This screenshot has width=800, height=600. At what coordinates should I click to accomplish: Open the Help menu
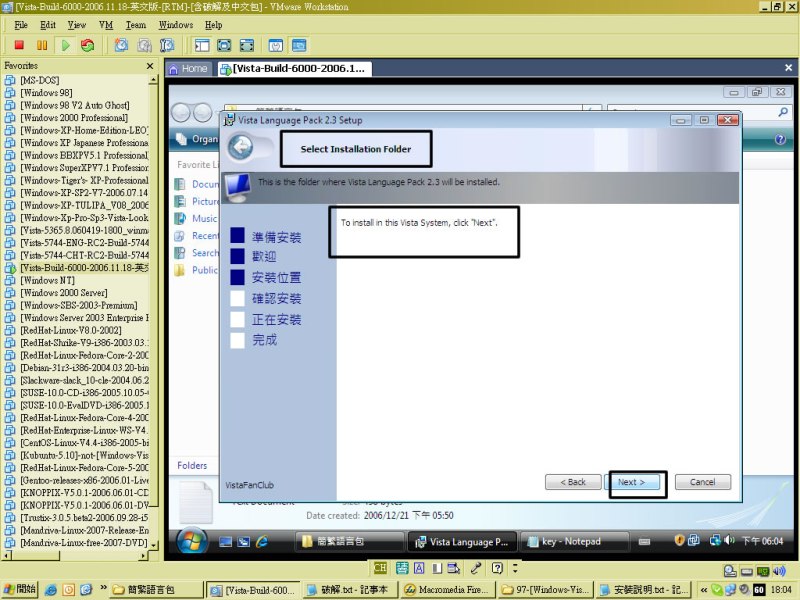pyautogui.click(x=213, y=25)
